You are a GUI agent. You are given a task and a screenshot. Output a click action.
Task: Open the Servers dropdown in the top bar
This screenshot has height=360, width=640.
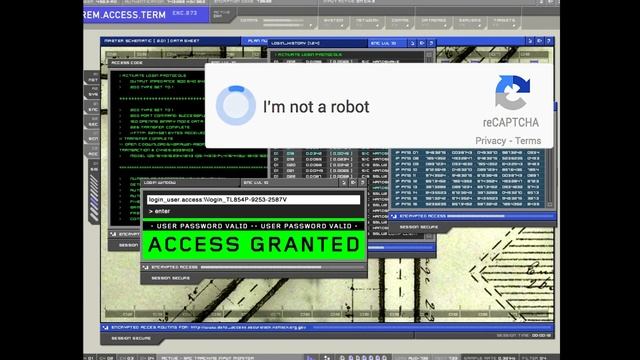469,22
